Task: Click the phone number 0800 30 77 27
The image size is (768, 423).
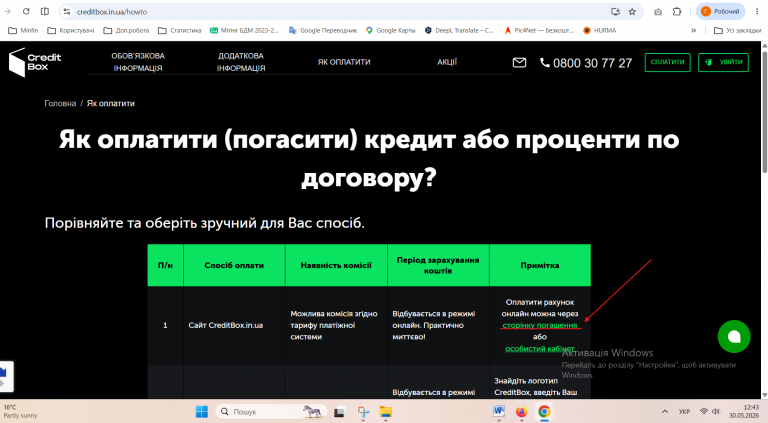Action: pyautogui.click(x=586, y=63)
